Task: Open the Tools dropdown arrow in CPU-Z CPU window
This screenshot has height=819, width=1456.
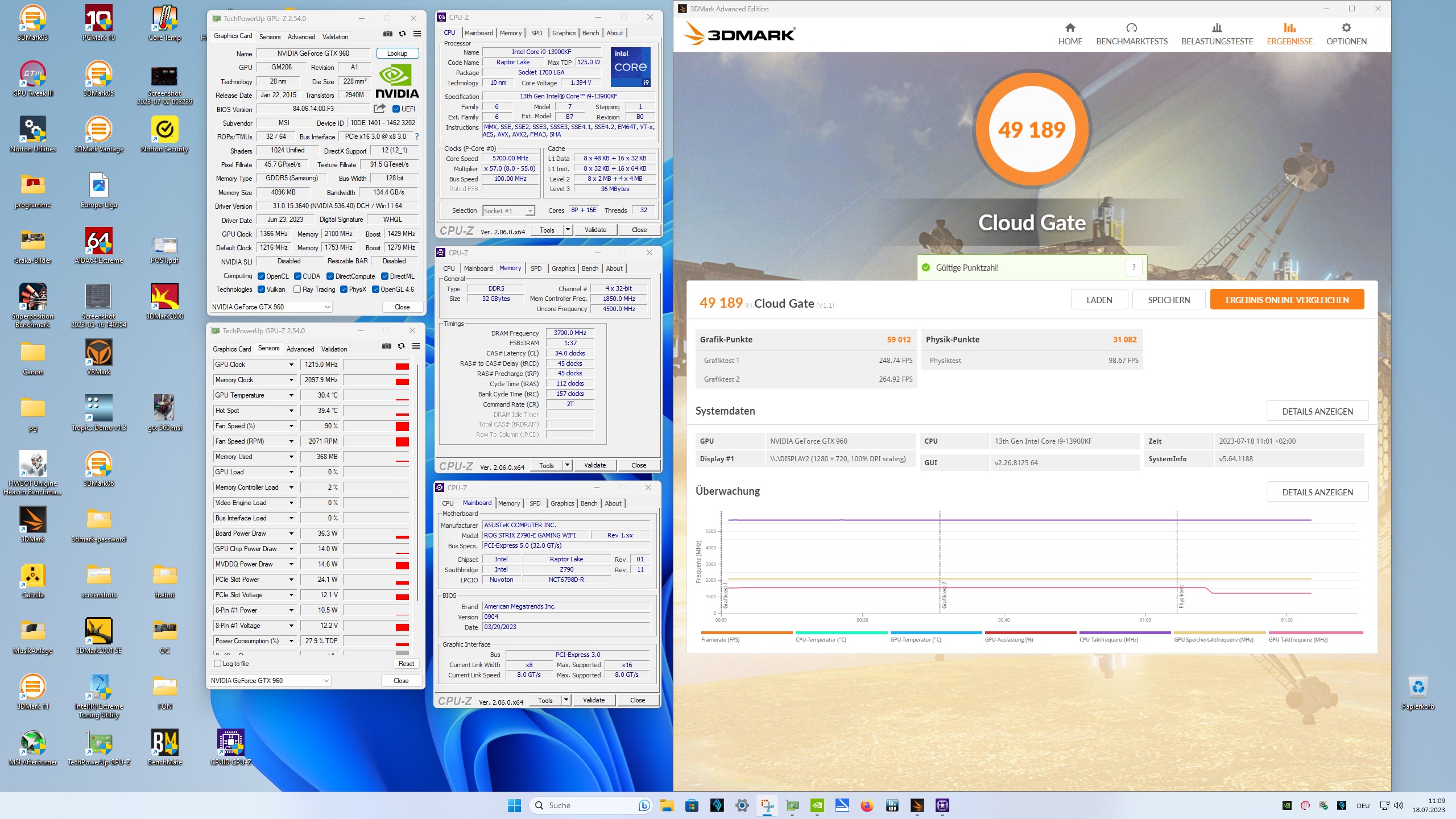Action: pyautogui.click(x=567, y=230)
